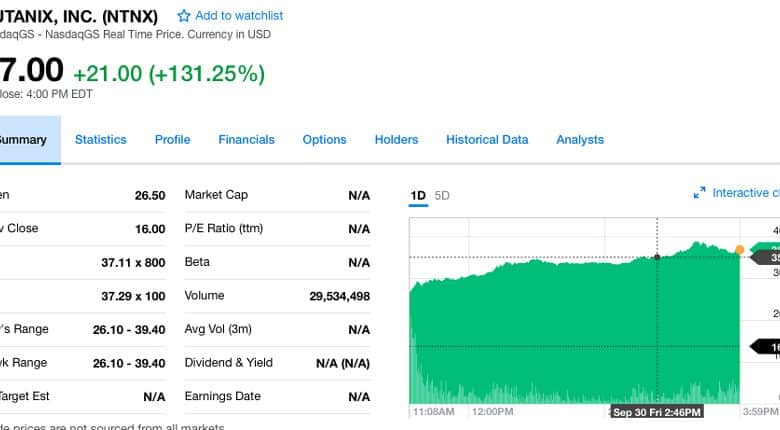Click the star icon beside Add to watchlist
The width and height of the screenshot is (780, 430).
click(184, 16)
